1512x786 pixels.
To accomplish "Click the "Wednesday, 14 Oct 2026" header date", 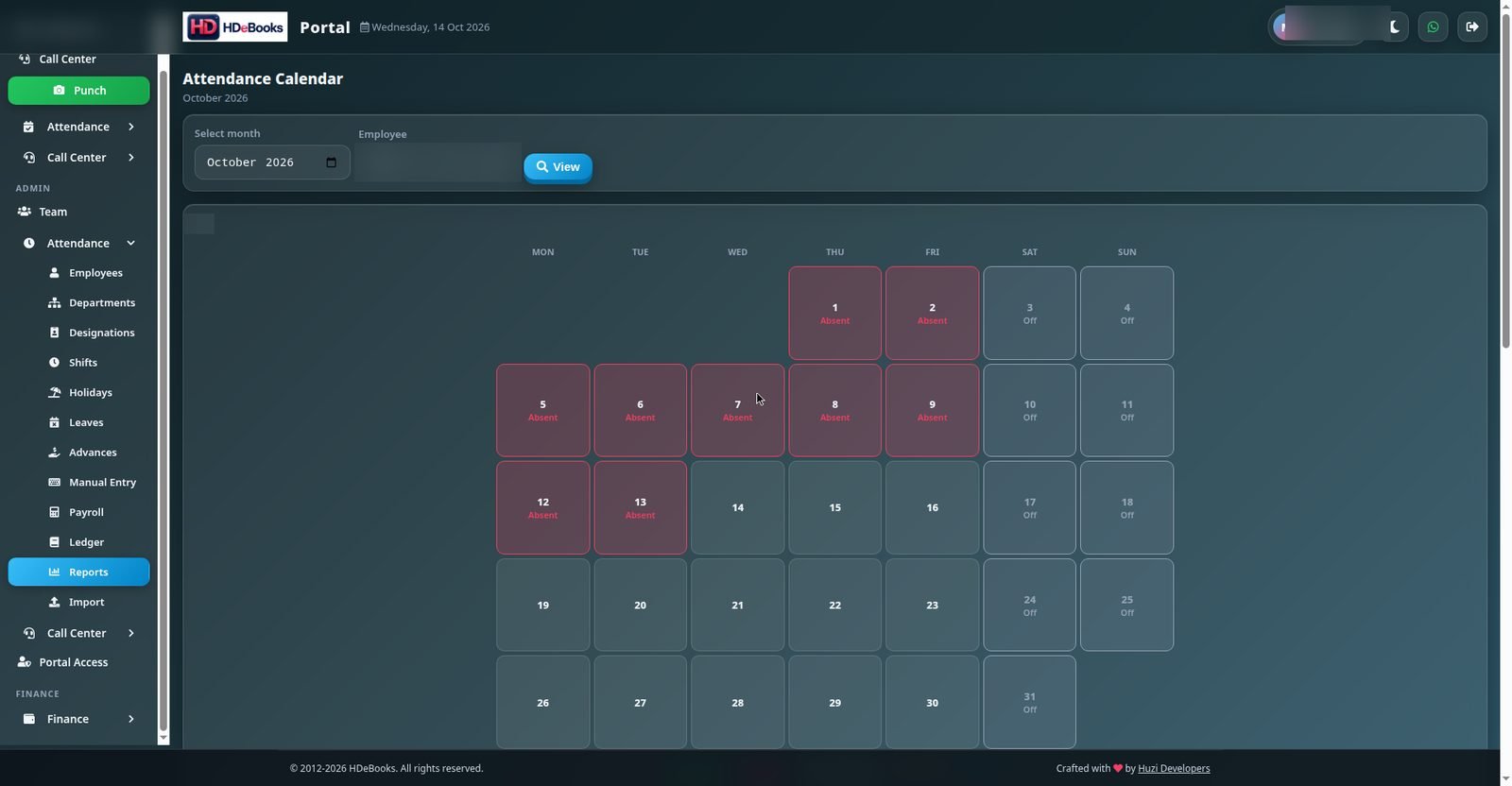I will tap(430, 27).
